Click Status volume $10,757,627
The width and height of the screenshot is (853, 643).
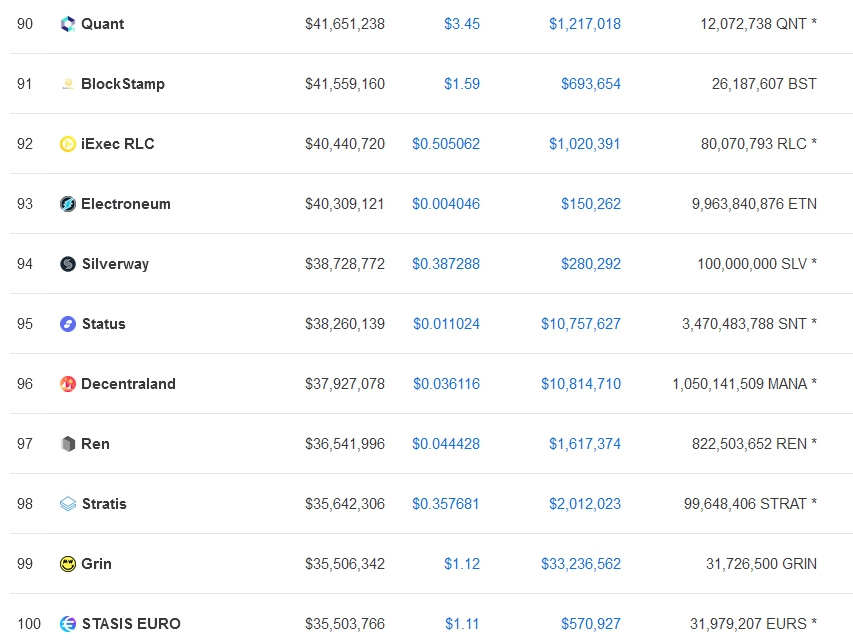pyautogui.click(x=581, y=324)
